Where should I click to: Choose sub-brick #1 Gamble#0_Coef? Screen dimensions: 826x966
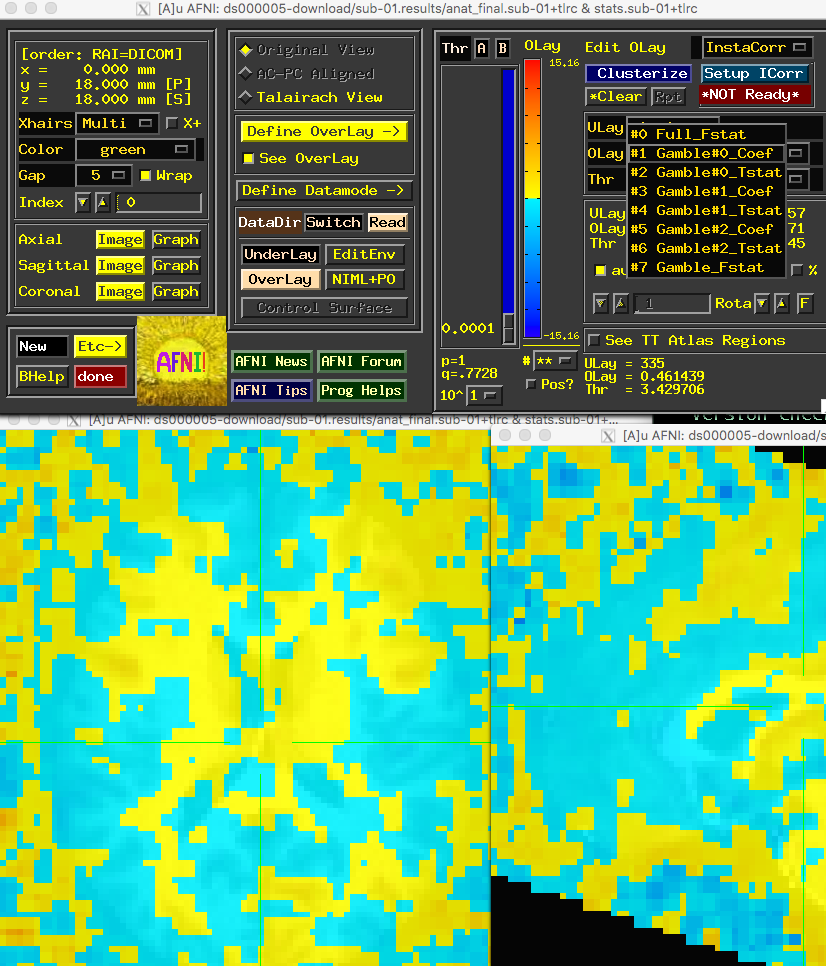pyautogui.click(x=706, y=153)
